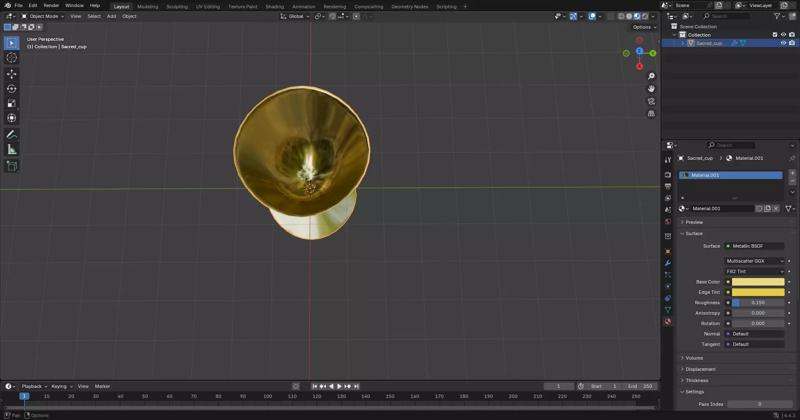Click Metallic BSDF surface shader button
Image resolution: width=800 pixels, height=420 pixels.
[x=755, y=246]
